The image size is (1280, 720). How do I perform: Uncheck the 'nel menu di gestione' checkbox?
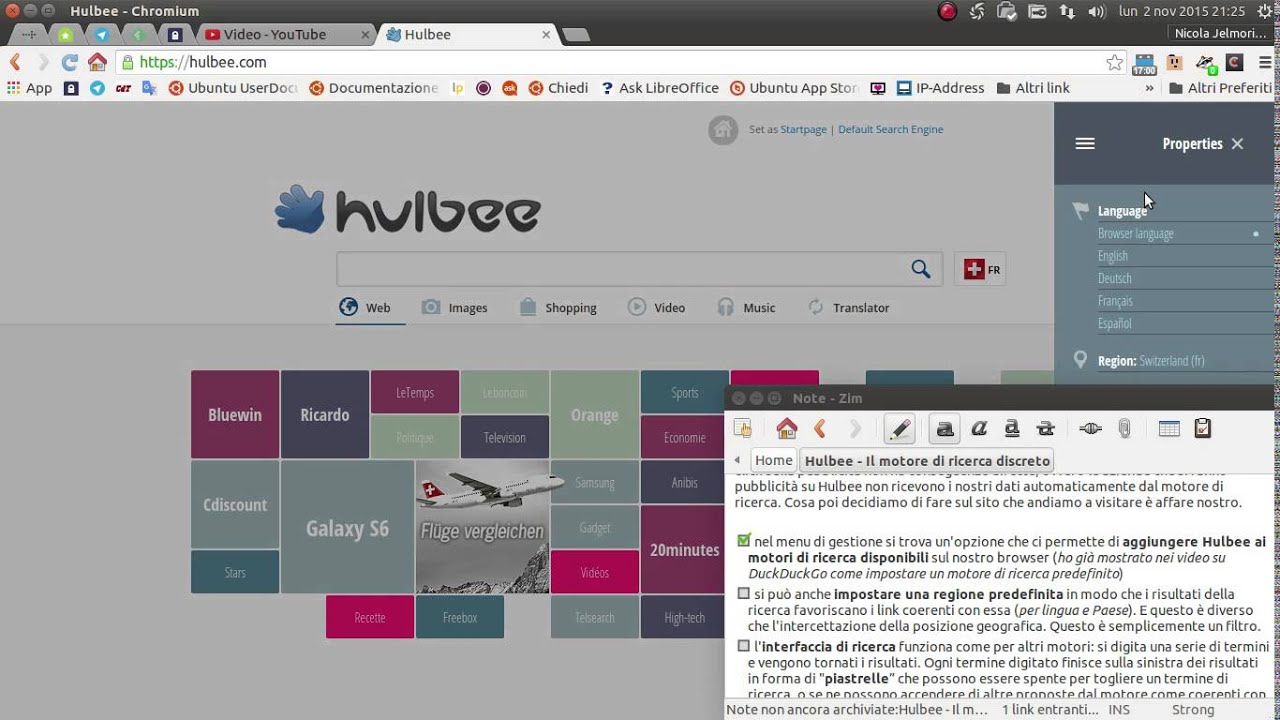coord(743,541)
